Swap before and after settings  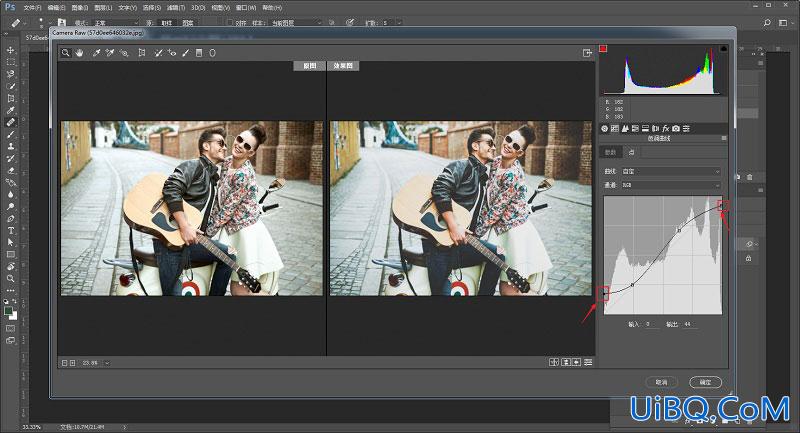point(565,362)
